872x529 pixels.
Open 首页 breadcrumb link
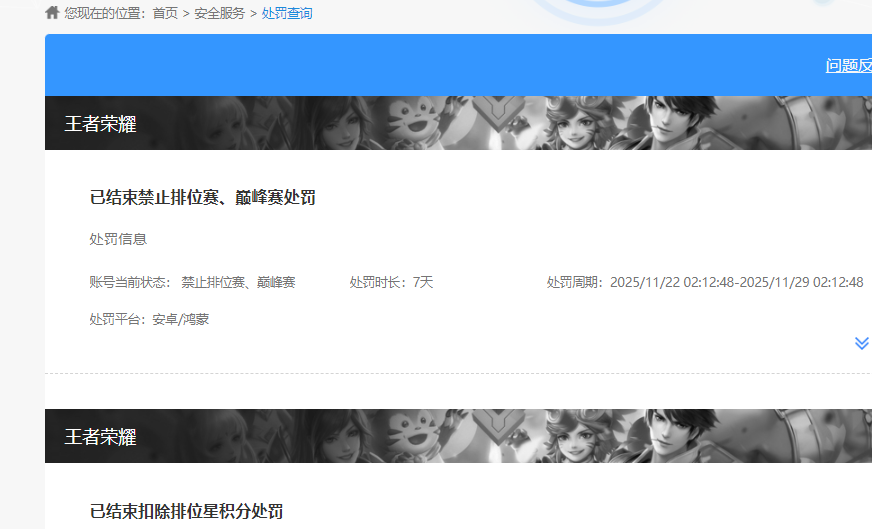coord(165,13)
